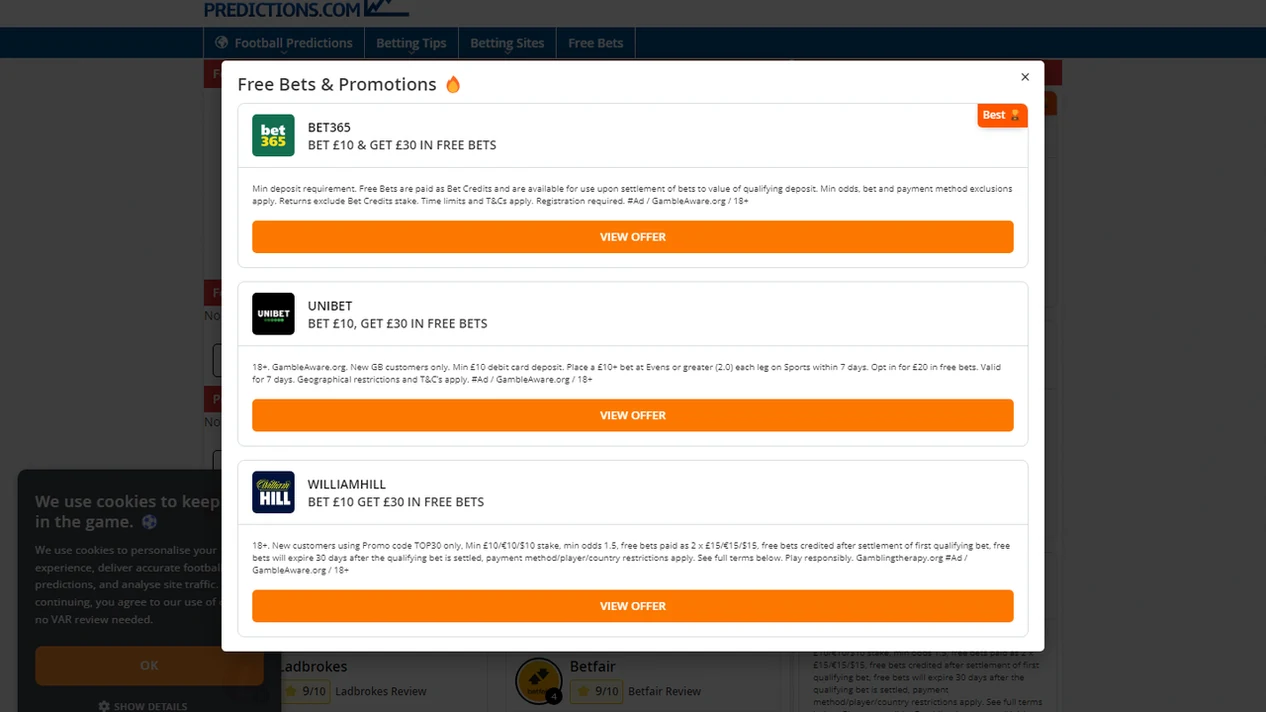This screenshot has height=712, width=1266.
Task: Click 'BET £10, GET £30 IN FREE BETS' text
Action: click(398, 323)
